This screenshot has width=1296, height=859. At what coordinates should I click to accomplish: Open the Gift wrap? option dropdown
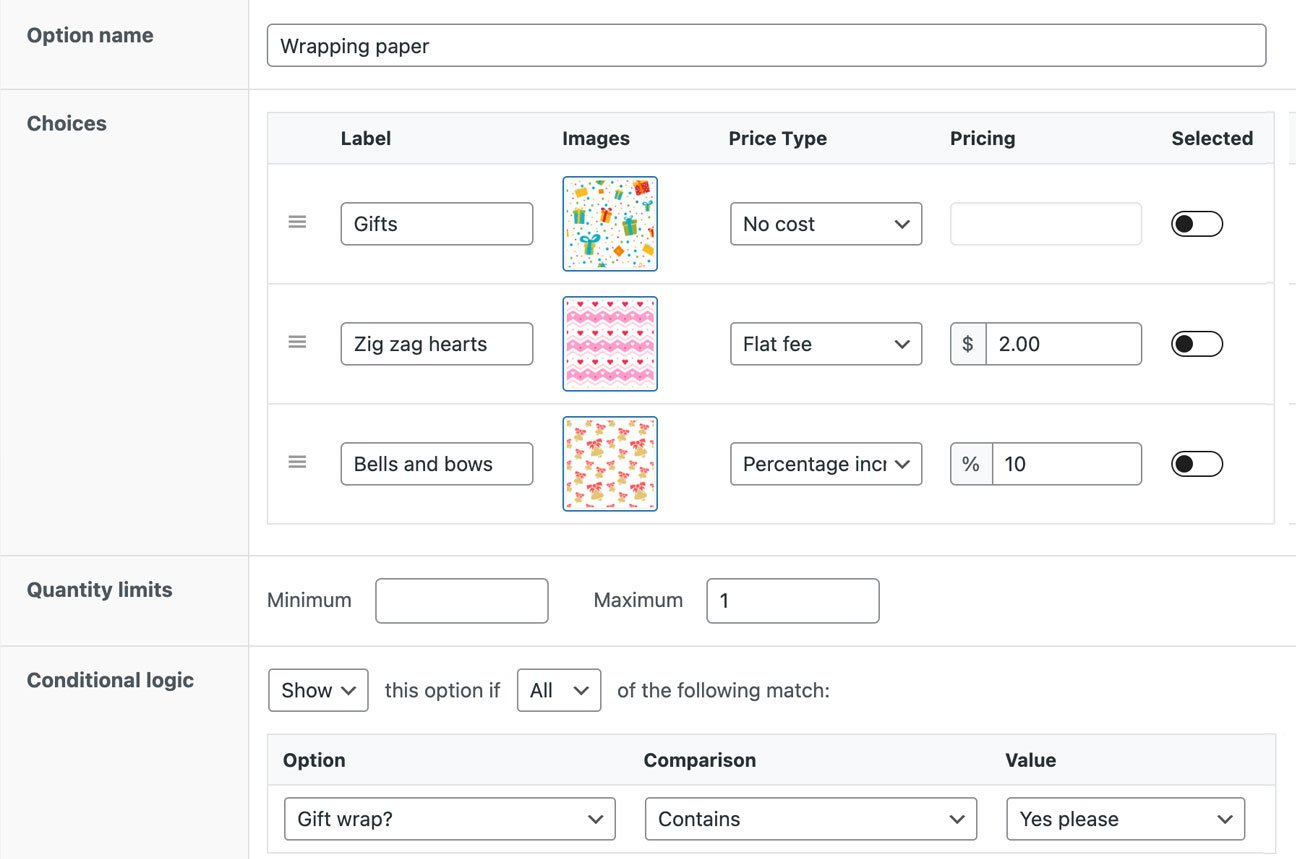click(449, 818)
